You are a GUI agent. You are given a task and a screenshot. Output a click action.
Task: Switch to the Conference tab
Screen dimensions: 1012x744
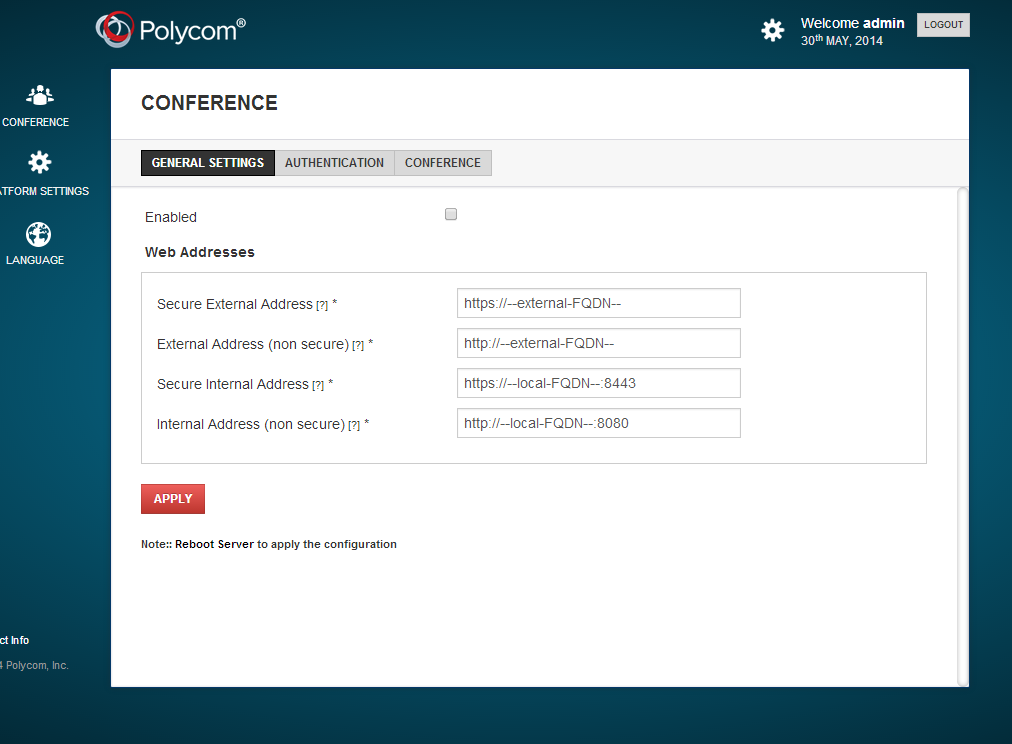point(443,163)
